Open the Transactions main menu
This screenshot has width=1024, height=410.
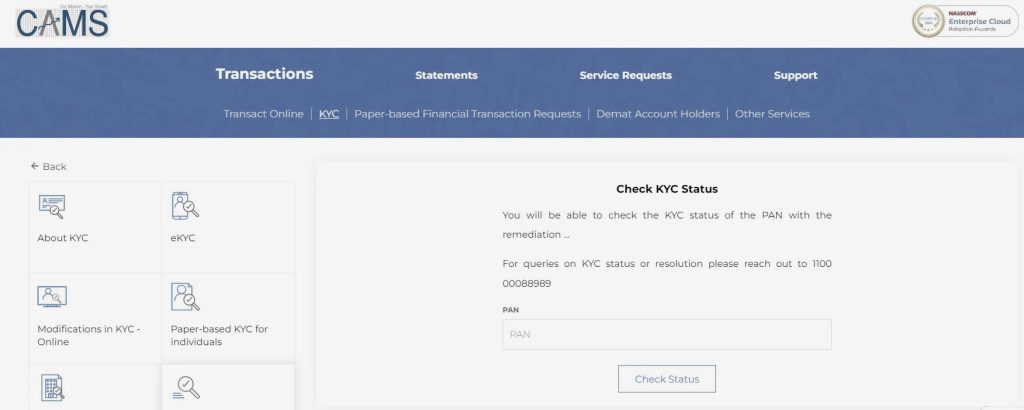(x=264, y=74)
